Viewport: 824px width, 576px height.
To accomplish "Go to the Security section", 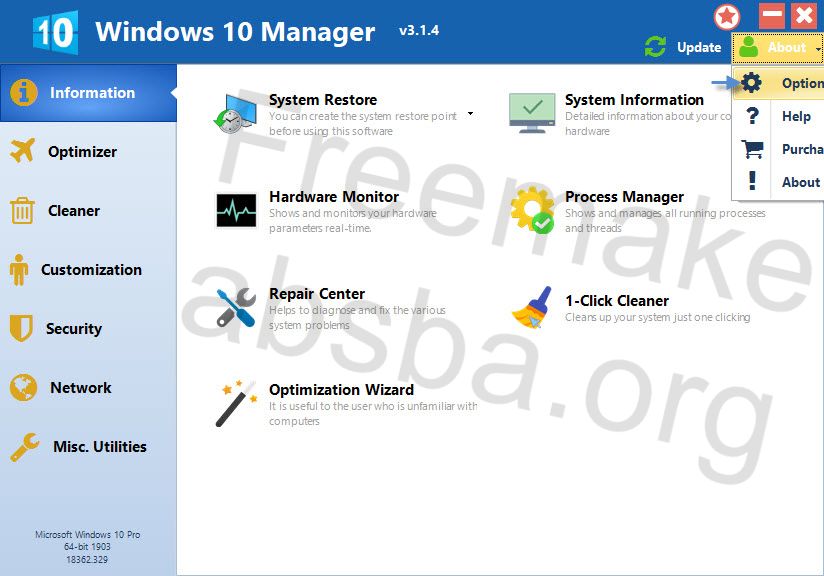I will click(88, 328).
